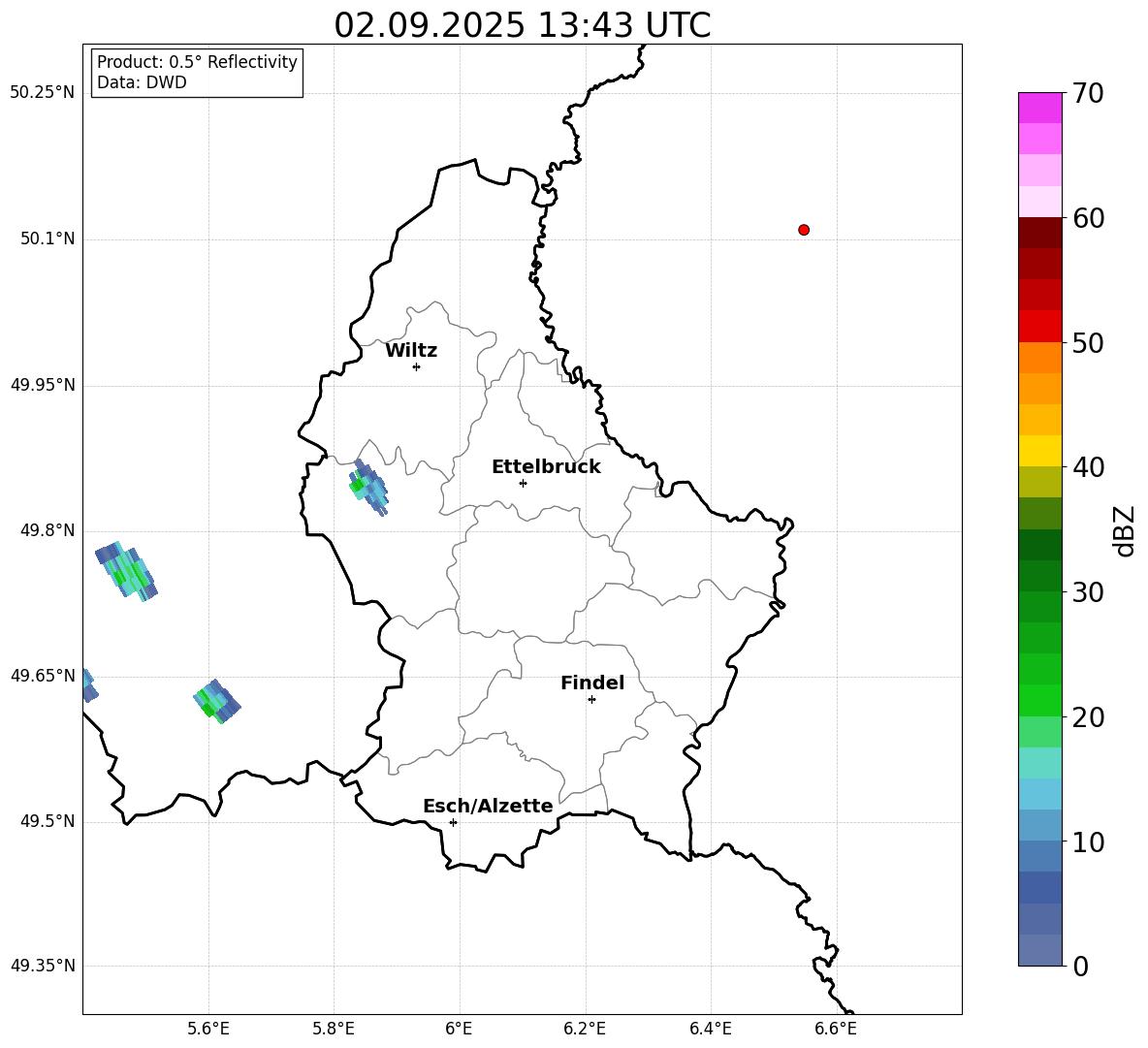
Task: Click the 5.6°E longitude label
Action: click(x=208, y=1029)
